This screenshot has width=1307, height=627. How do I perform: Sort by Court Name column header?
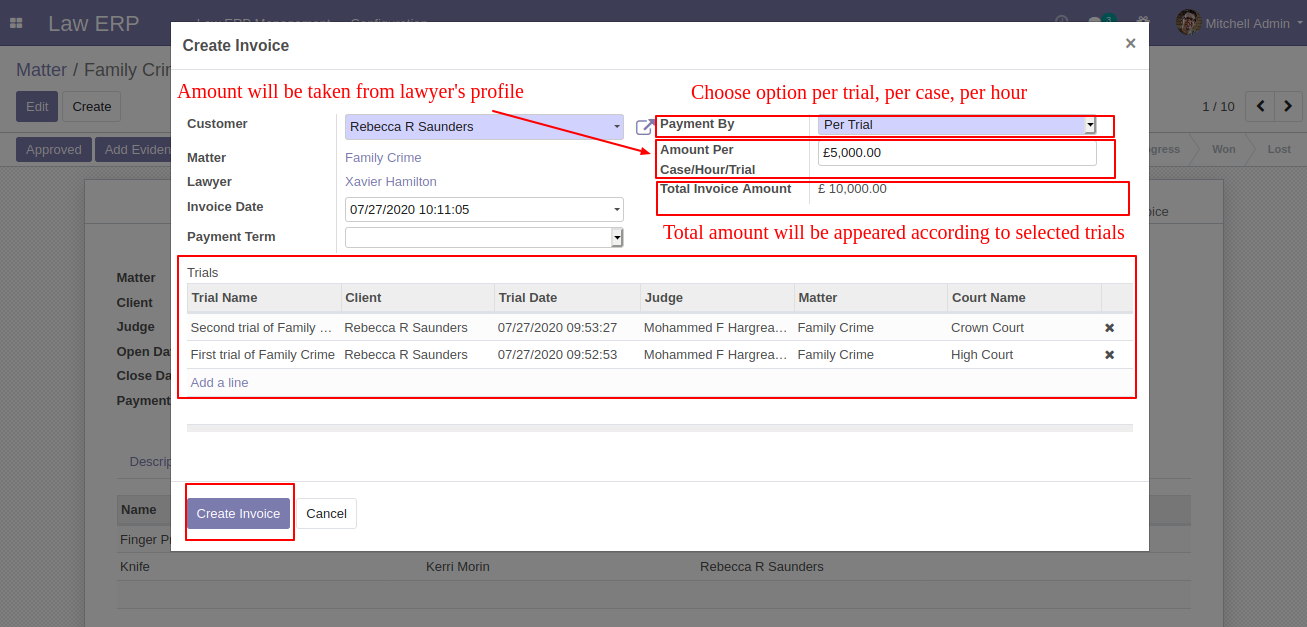1024,298
